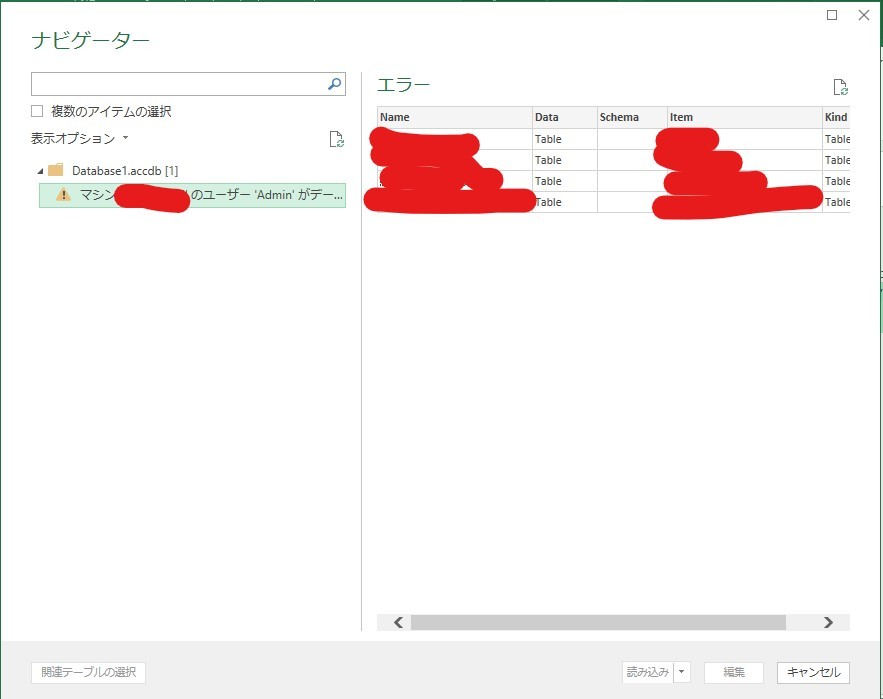
Task: Click Table in last row Kind column
Action: (837, 202)
